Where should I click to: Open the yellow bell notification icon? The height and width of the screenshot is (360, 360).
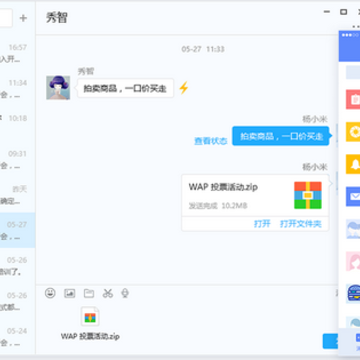[353, 164]
